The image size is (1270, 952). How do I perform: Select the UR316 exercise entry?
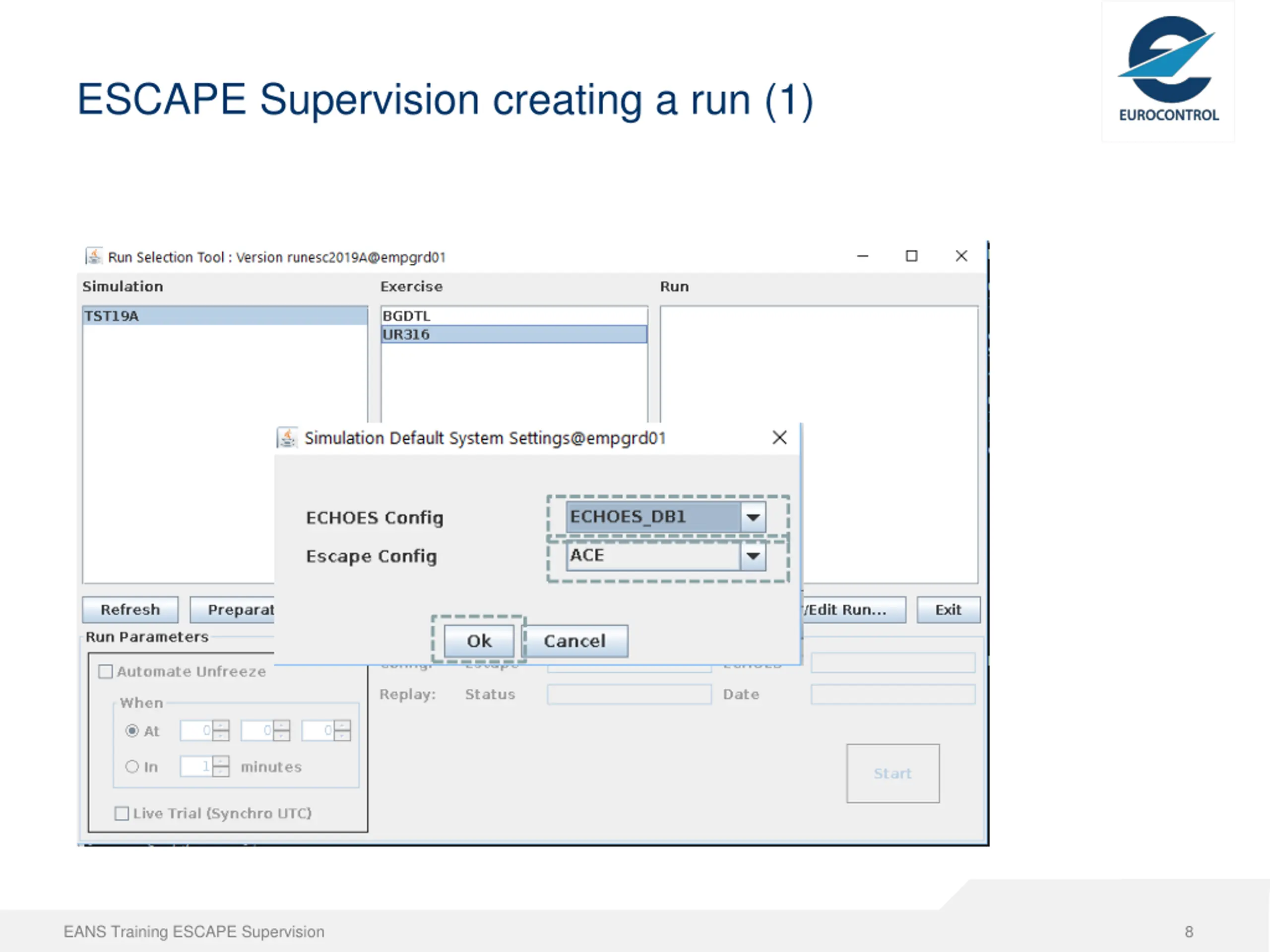(x=514, y=334)
